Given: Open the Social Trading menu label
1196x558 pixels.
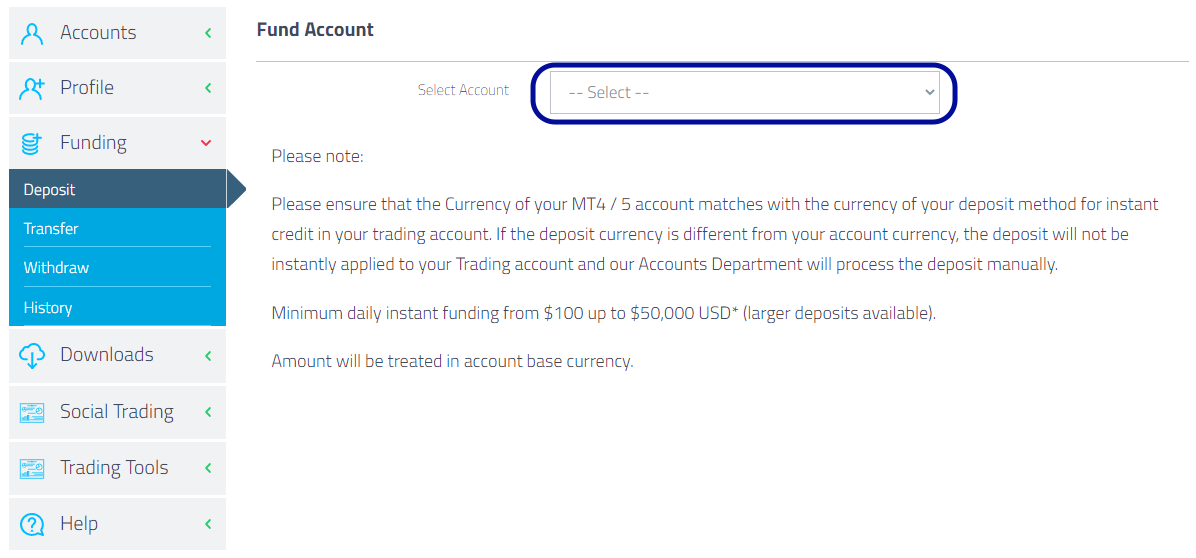Looking at the screenshot, I should pyautogui.click(x=117, y=412).
